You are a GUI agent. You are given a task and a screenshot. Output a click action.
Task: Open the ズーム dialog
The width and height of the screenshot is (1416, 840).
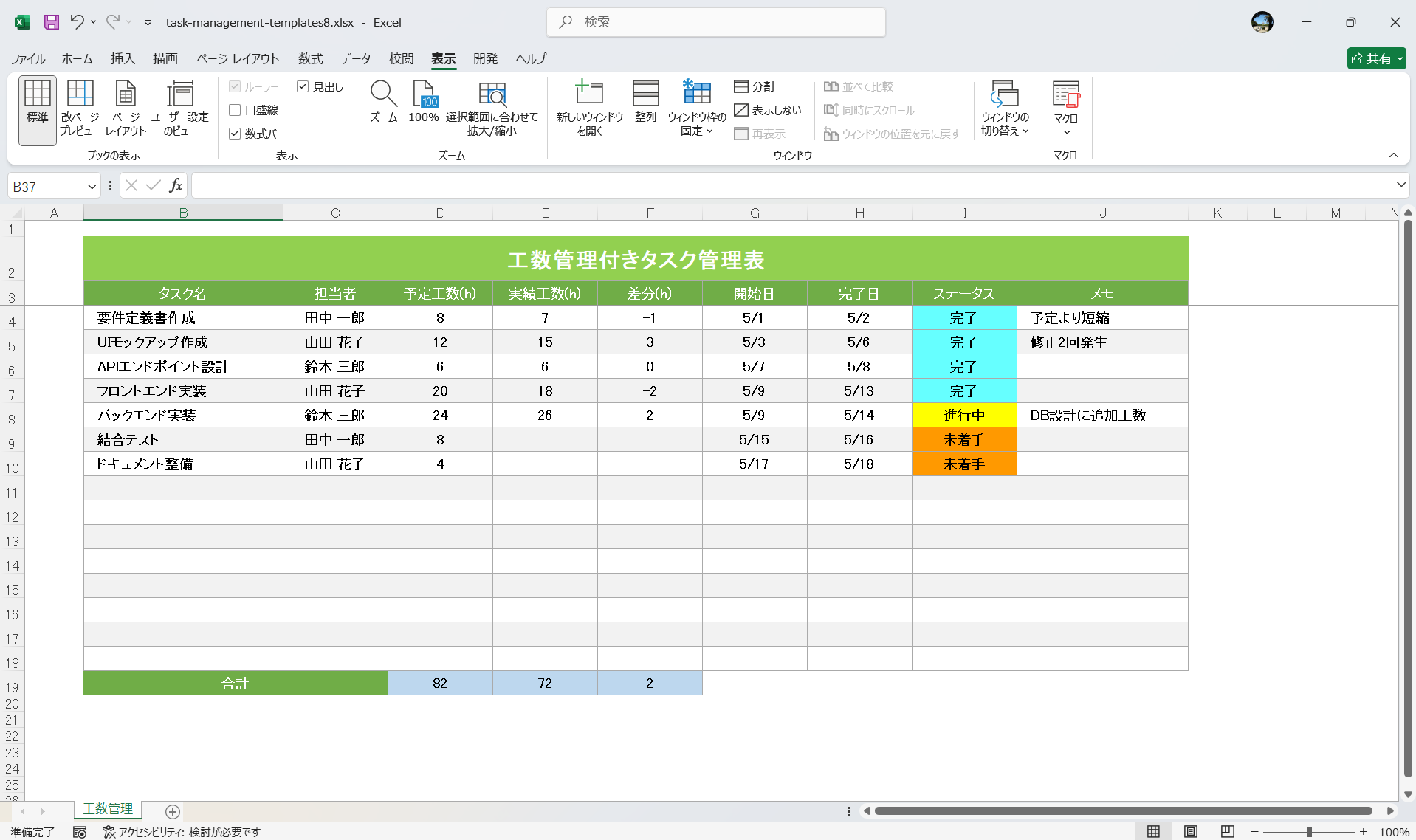(384, 102)
